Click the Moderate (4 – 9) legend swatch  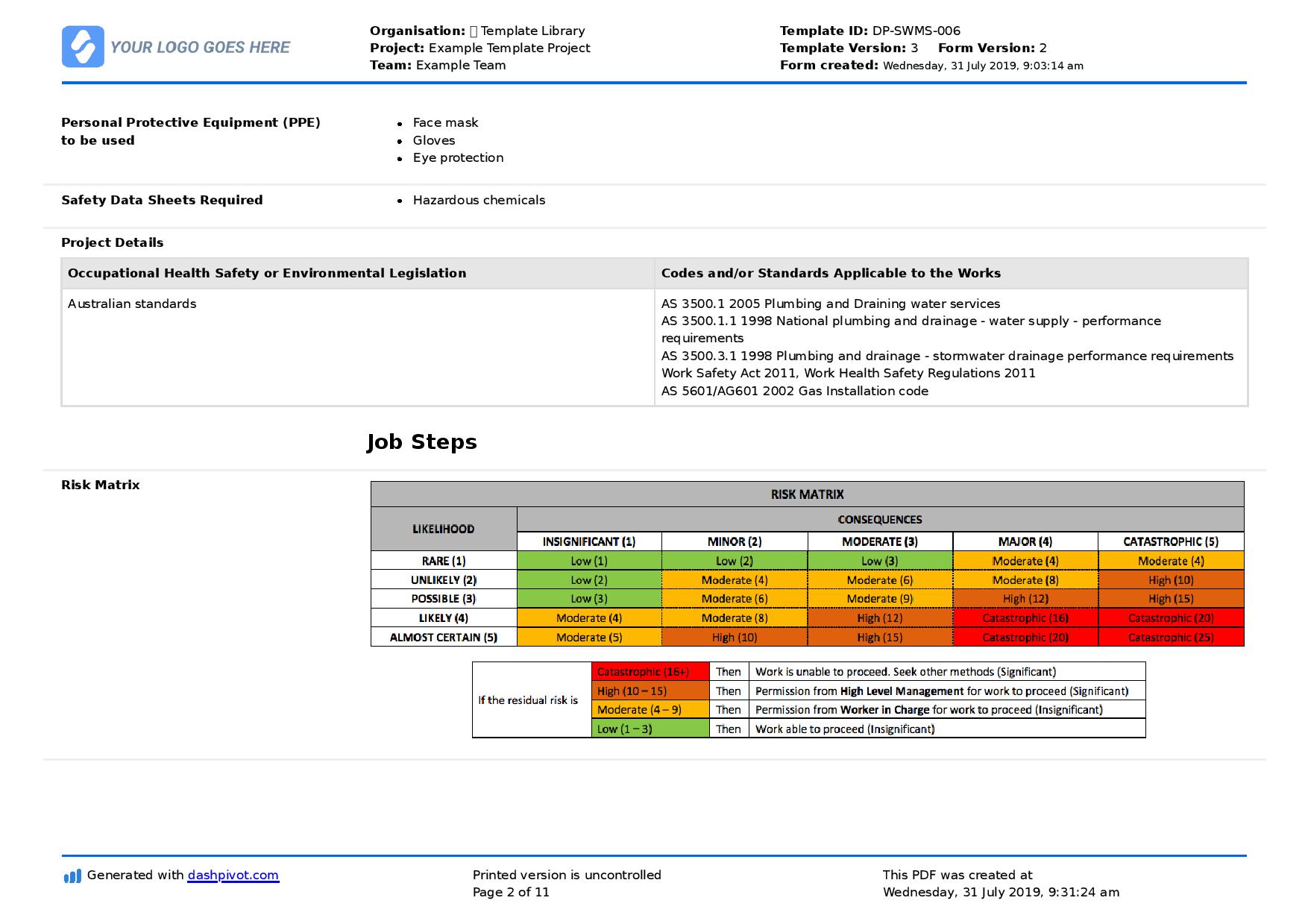(650, 710)
